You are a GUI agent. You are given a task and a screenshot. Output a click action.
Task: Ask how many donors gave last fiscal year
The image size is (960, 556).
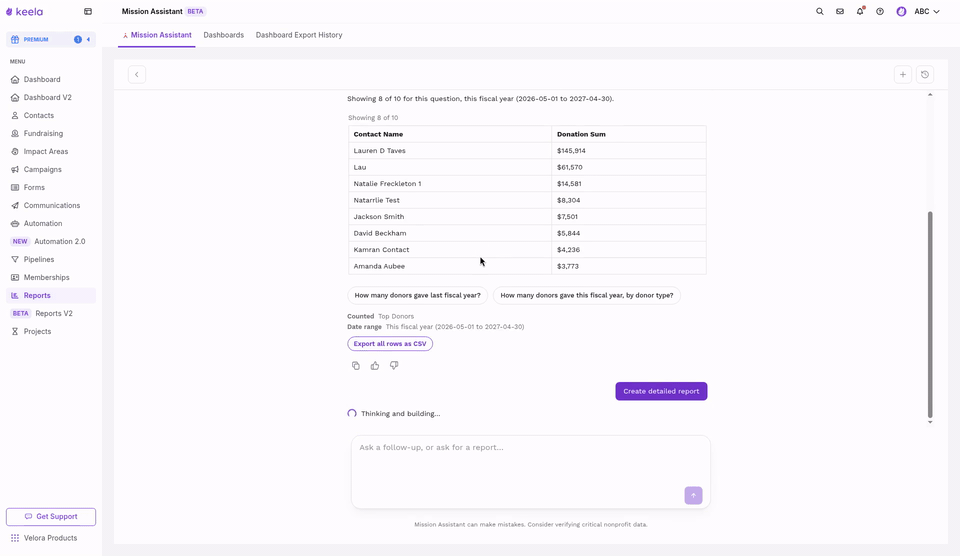pos(418,295)
